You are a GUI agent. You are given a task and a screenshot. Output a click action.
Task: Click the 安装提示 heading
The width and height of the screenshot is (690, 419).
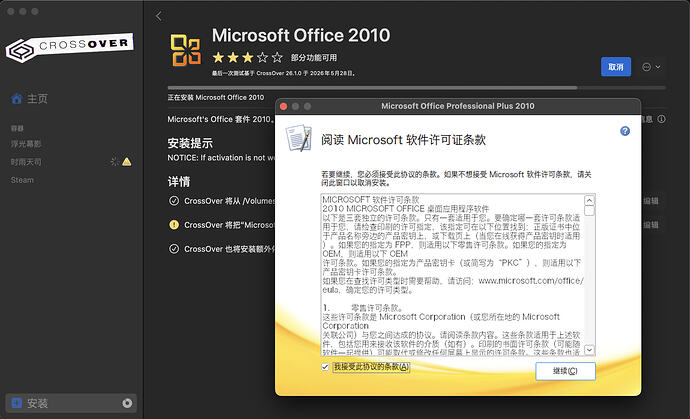(190, 143)
